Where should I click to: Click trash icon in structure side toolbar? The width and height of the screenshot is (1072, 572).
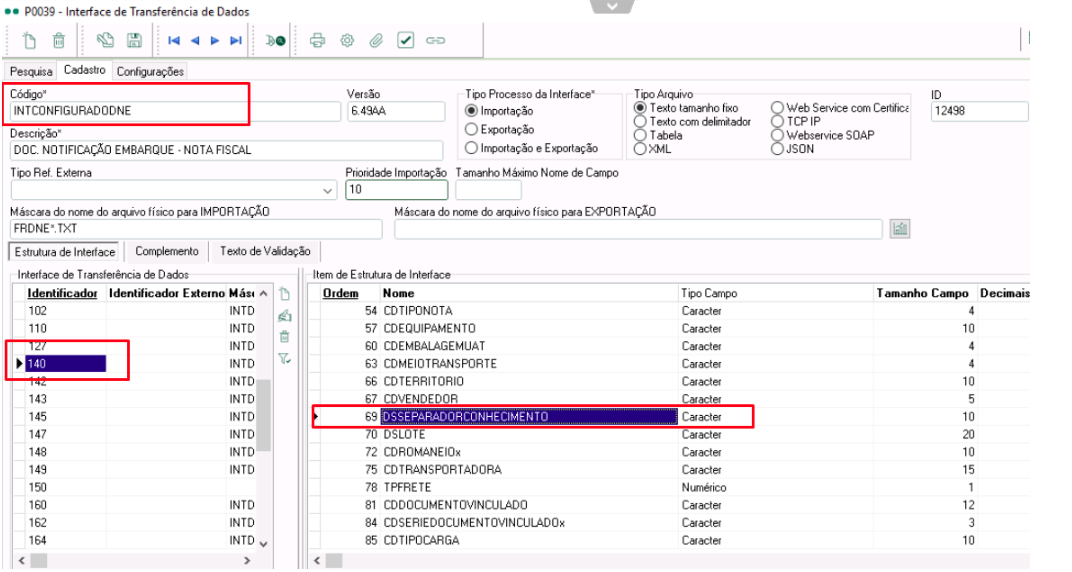point(284,336)
